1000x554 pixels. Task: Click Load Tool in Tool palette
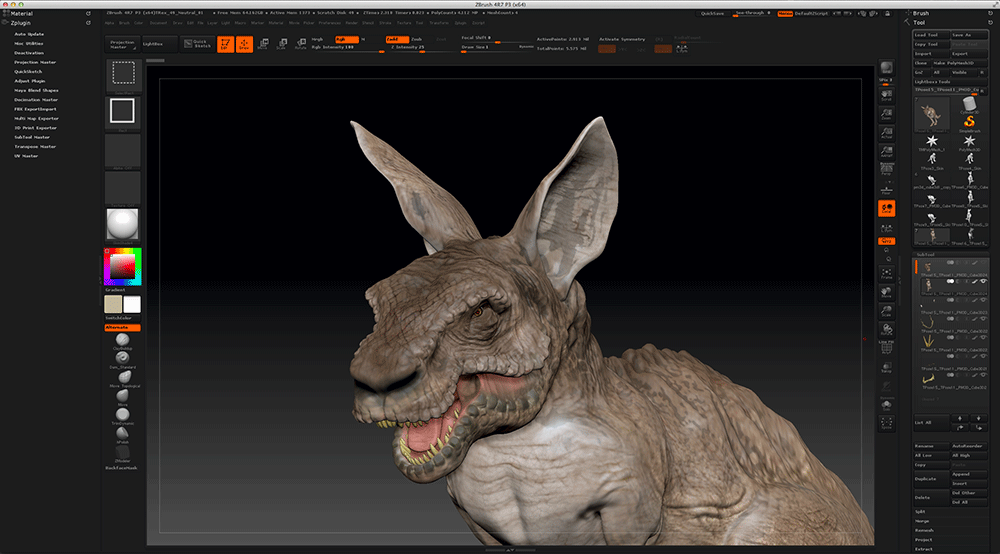[x=931, y=35]
